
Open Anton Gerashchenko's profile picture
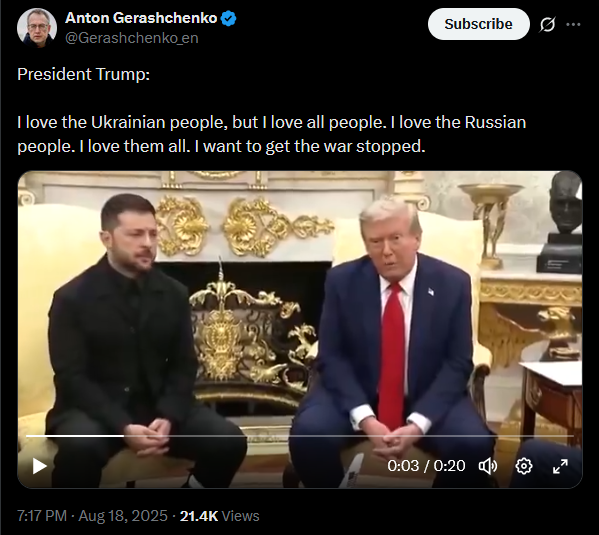click(x=37, y=28)
